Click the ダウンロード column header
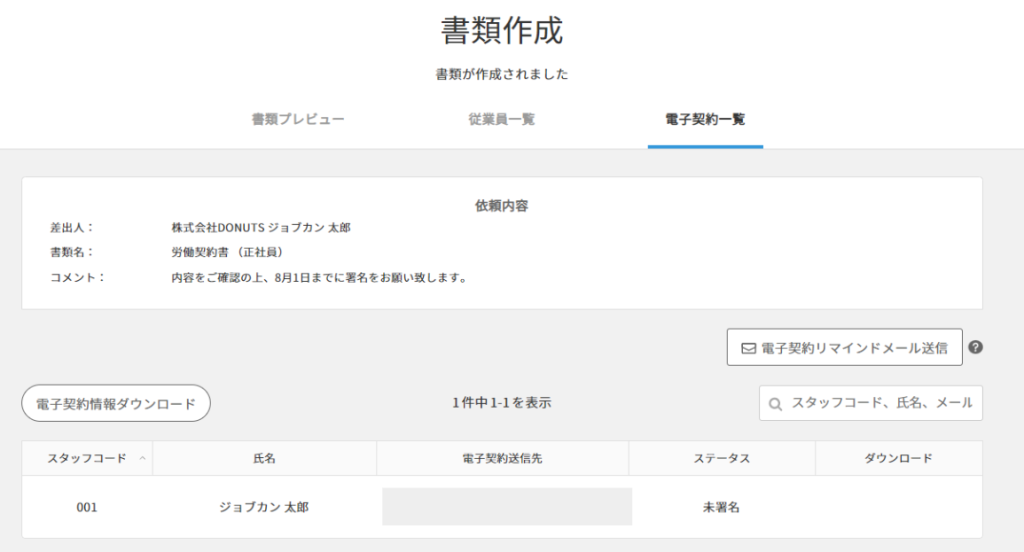1024x552 pixels. [x=899, y=459]
